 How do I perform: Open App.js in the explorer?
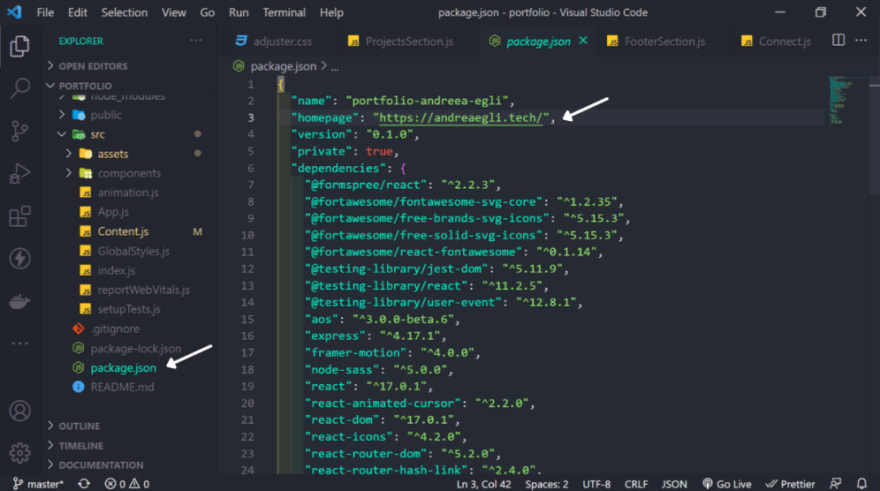pos(113,212)
